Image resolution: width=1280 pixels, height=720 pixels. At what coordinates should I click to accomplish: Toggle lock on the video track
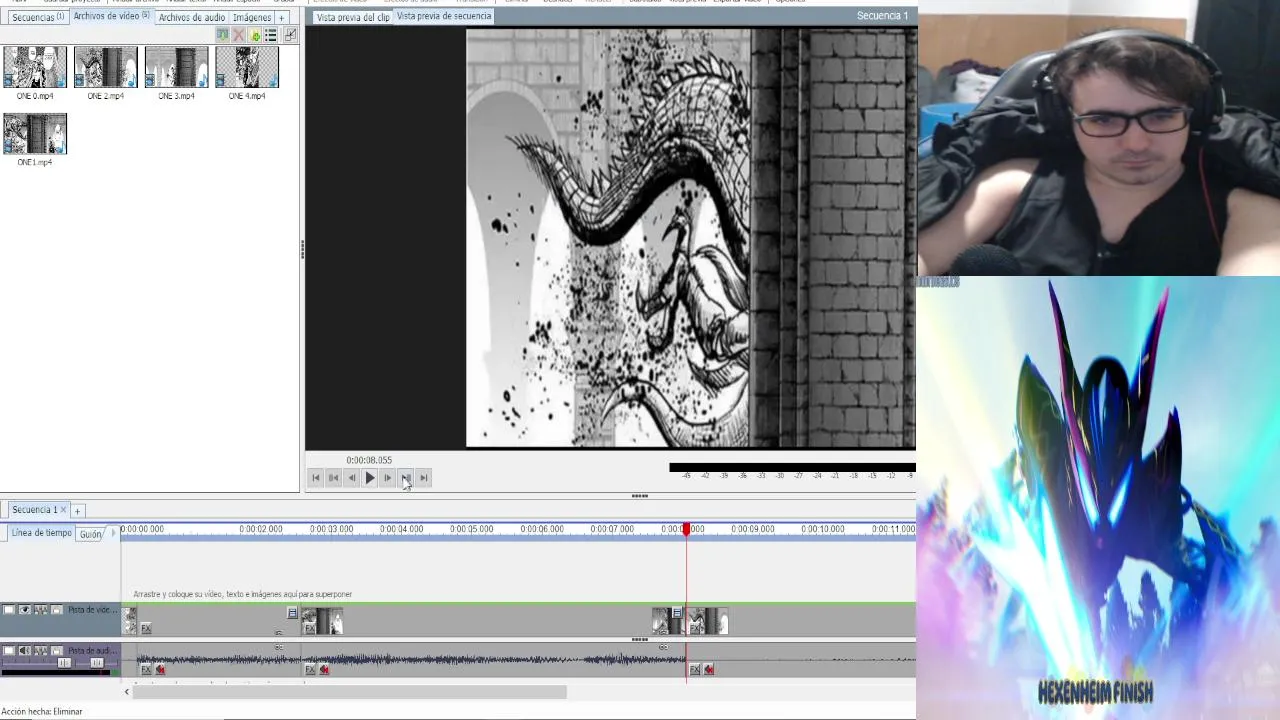pyautogui.click(x=57, y=610)
